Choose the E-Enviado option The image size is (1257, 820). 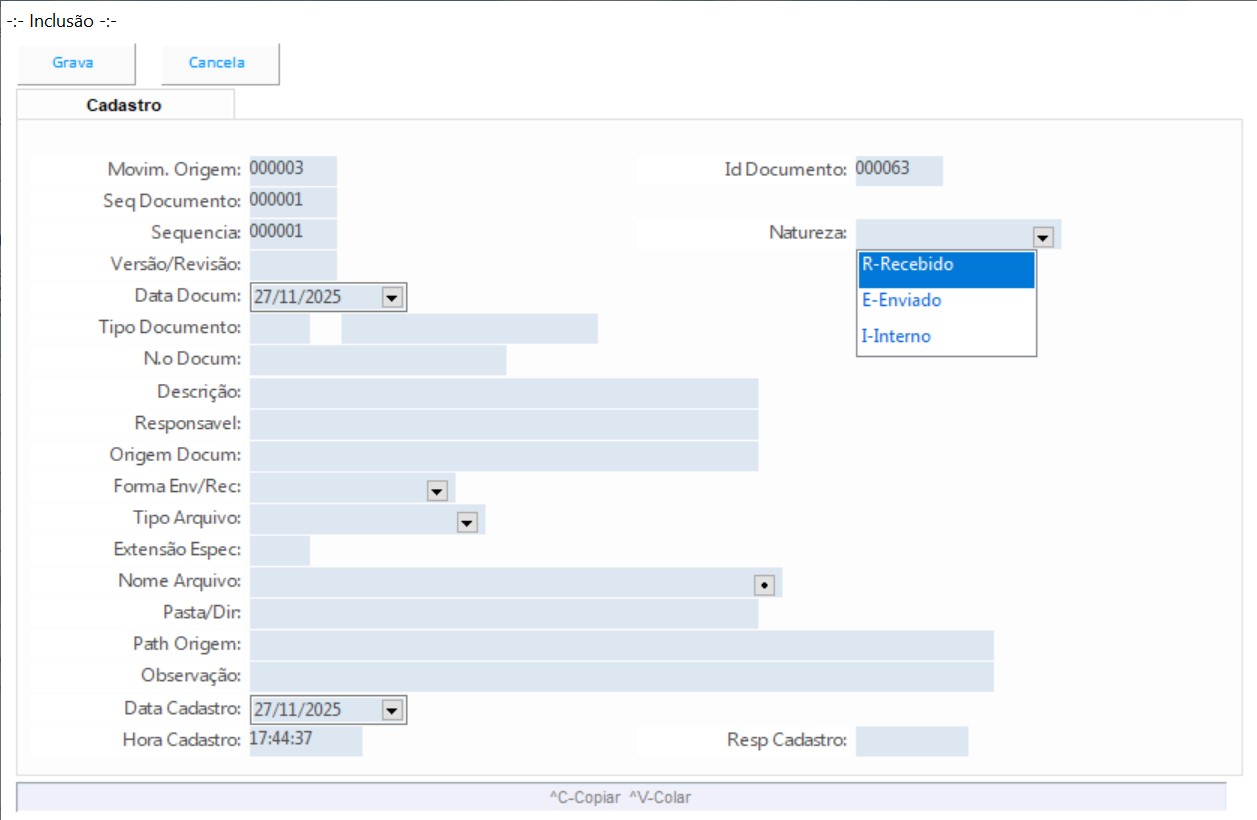tap(946, 301)
